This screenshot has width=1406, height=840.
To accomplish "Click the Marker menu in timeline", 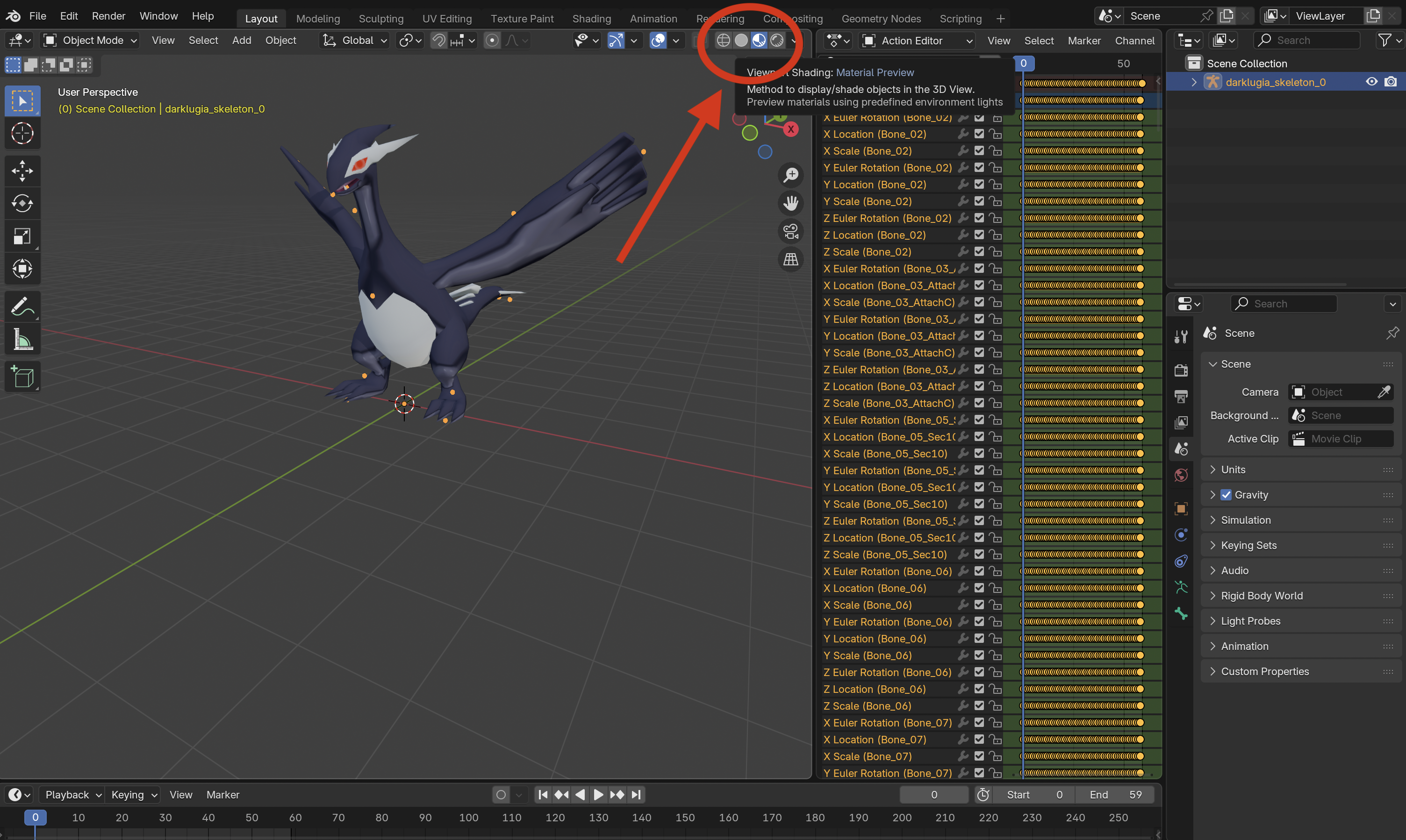I will tap(222, 795).
